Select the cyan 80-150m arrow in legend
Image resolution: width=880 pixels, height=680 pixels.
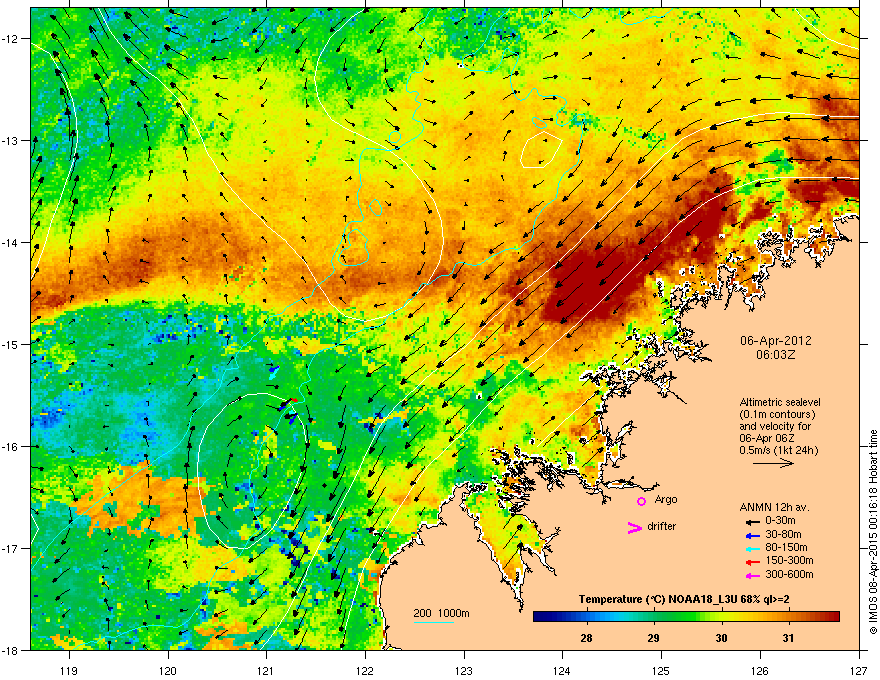(753, 548)
